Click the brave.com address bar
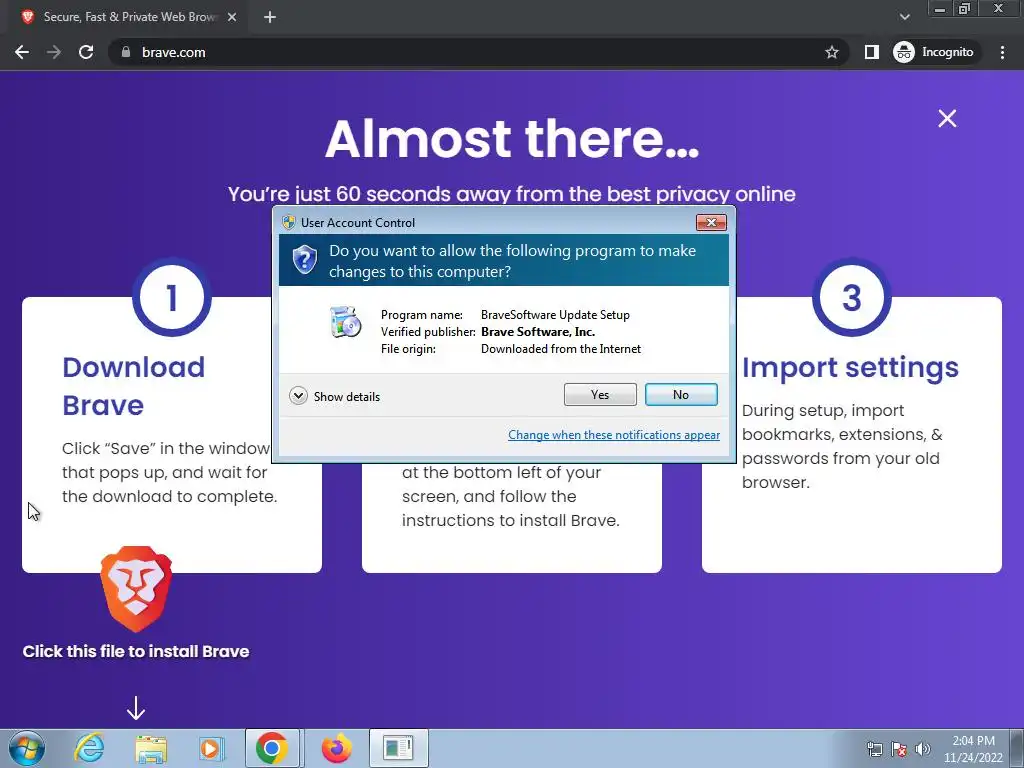 coord(479,52)
